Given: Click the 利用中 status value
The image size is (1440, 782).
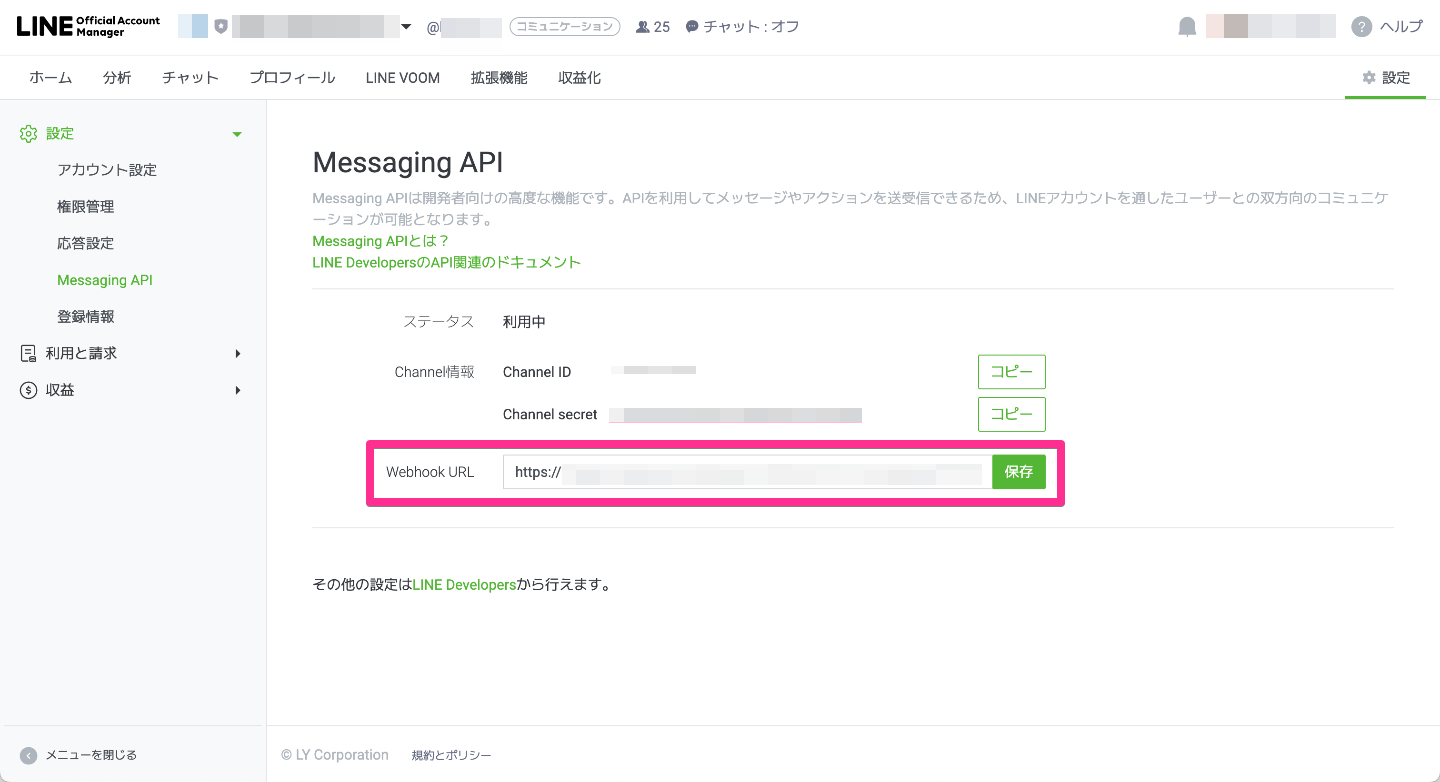Looking at the screenshot, I should 524,322.
